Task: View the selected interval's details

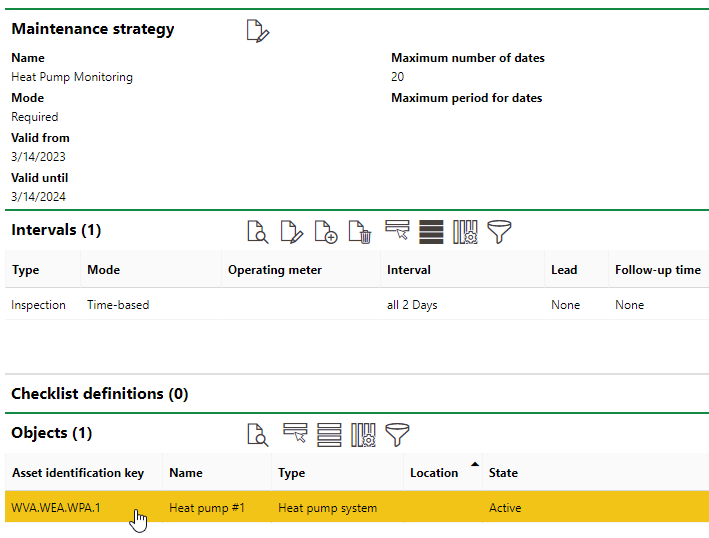Action: pos(258,232)
